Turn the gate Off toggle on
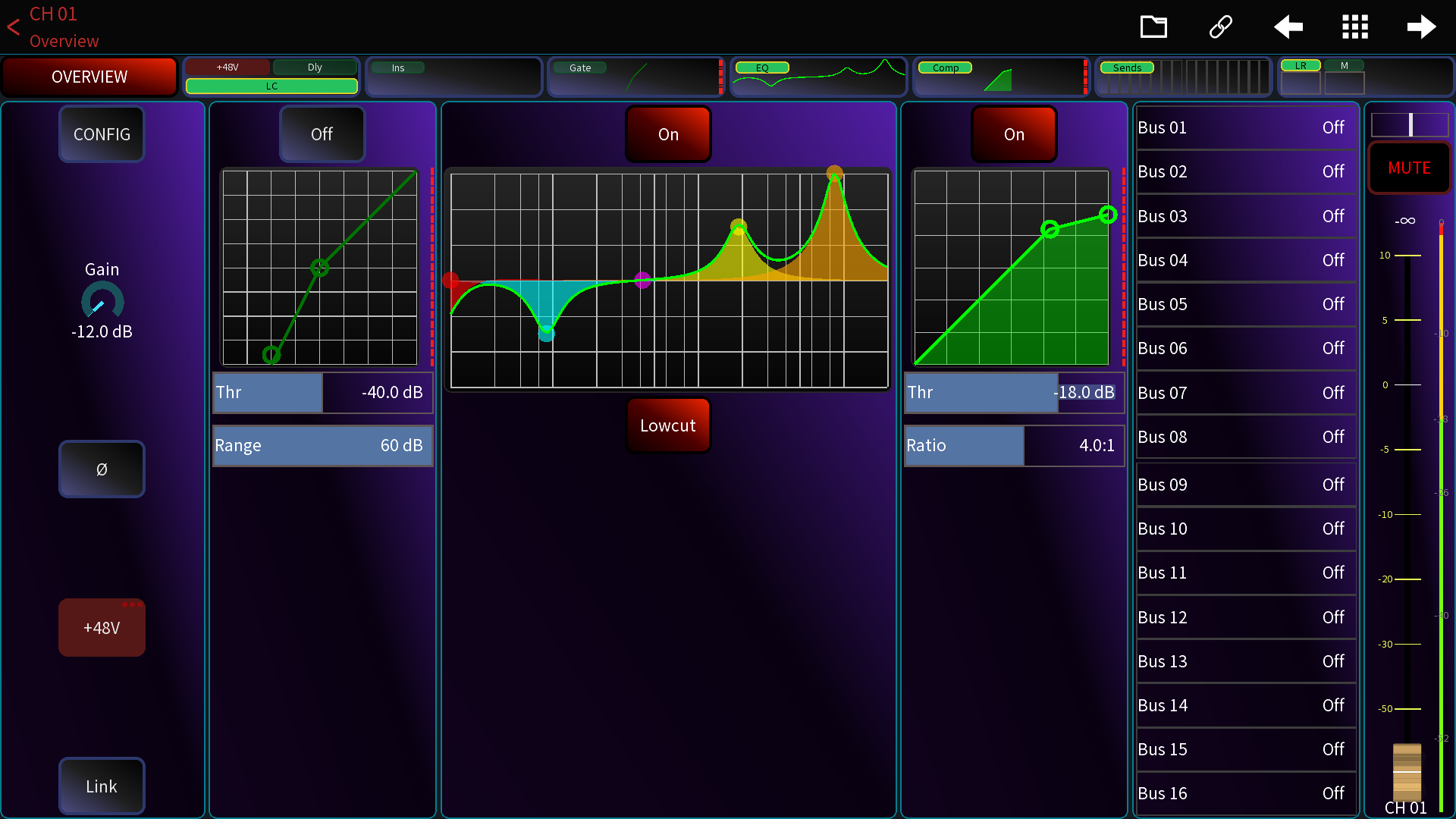The height and width of the screenshot is (819, 1456). tap(322, 134)
